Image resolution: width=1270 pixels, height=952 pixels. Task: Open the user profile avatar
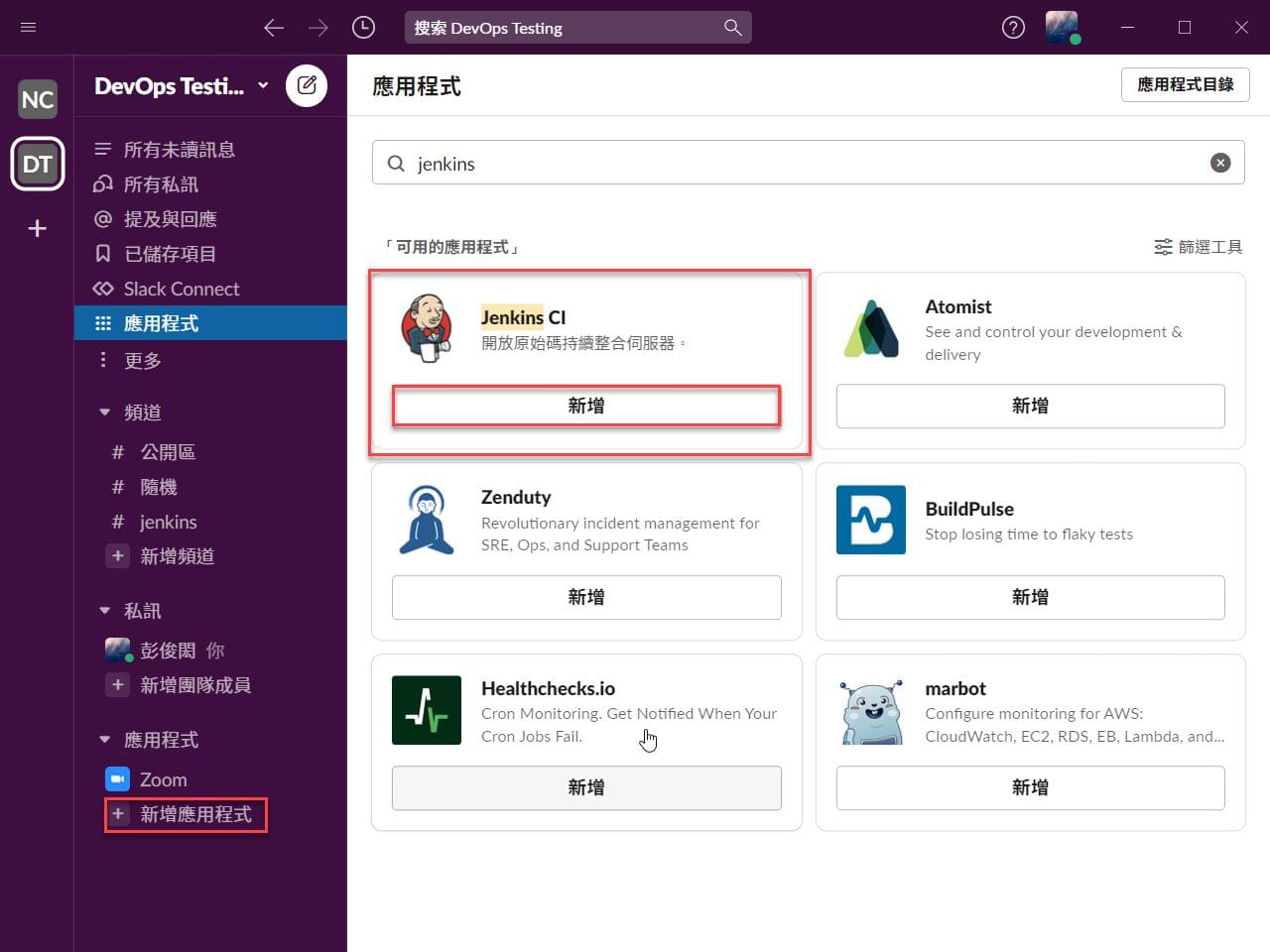pos(1062,27)
